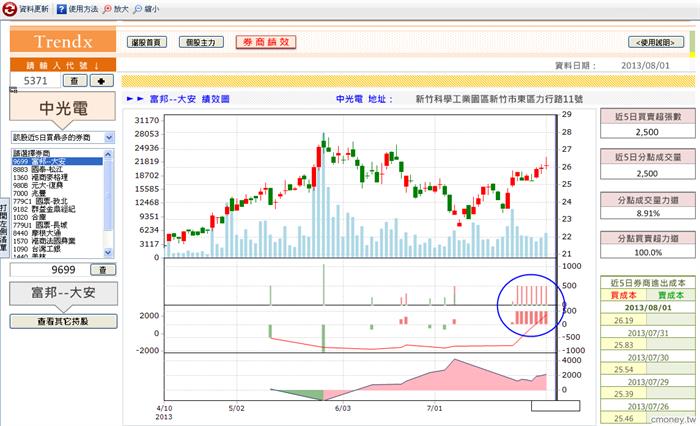700x426 pixels.
Task: Click the stock code field showing 5371
Action: pos(35,81)
